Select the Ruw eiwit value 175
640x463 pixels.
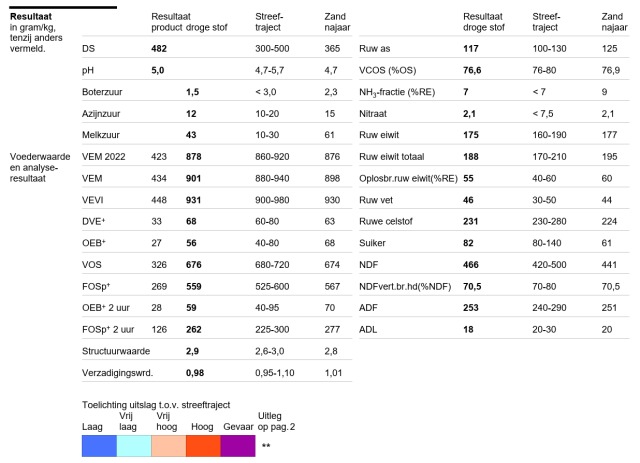click(471, 135)
